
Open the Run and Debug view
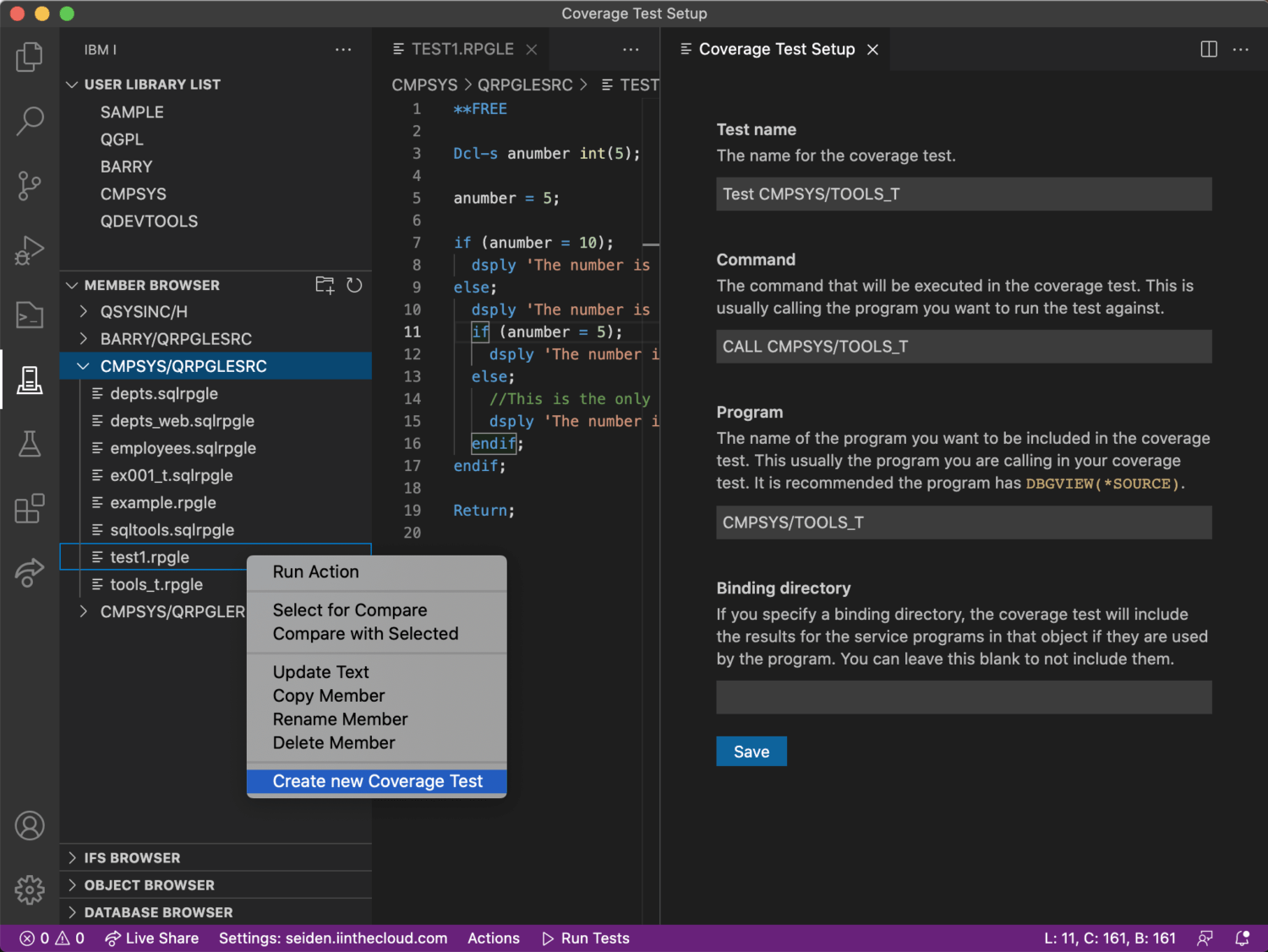[30, 250]
